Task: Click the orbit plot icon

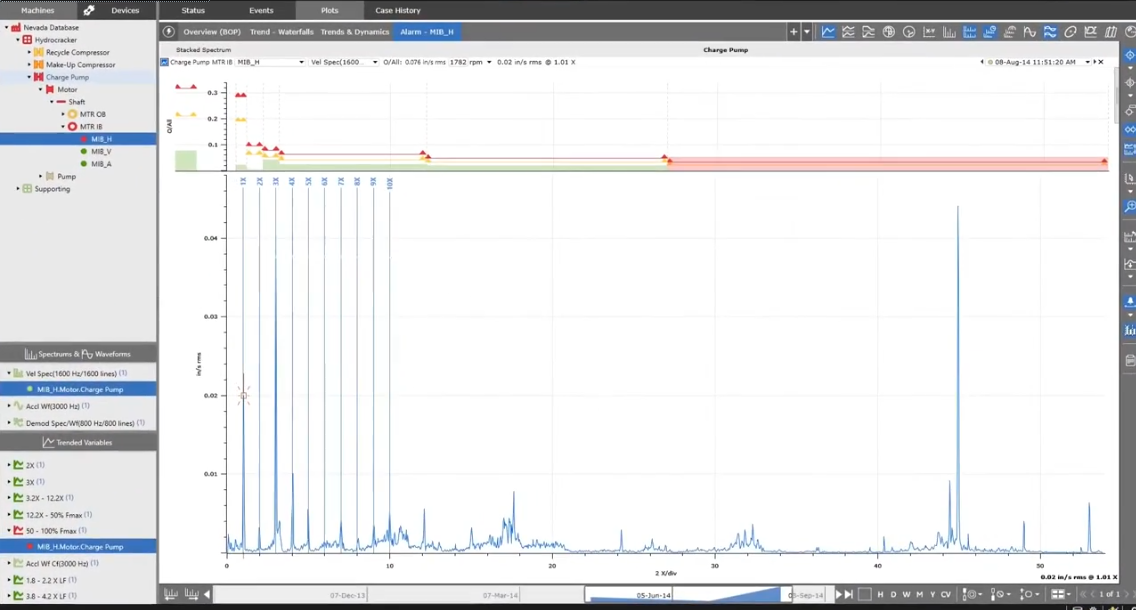Action: pos(1070,32)
